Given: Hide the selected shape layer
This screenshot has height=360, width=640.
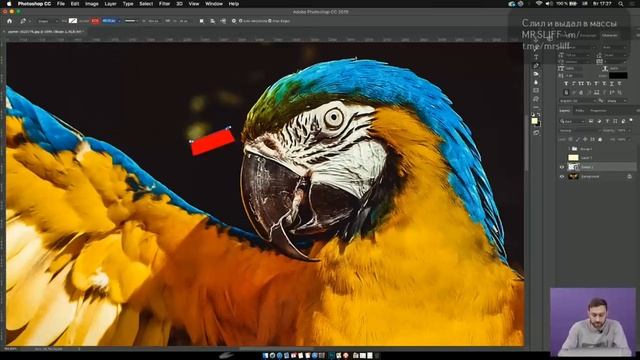Looking at the screenshot, I should point(562,167).
